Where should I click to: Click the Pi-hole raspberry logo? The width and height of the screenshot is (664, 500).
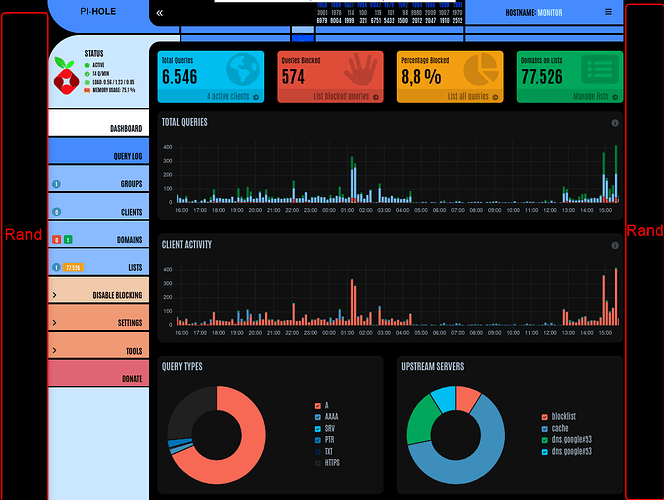click(66, 75)
